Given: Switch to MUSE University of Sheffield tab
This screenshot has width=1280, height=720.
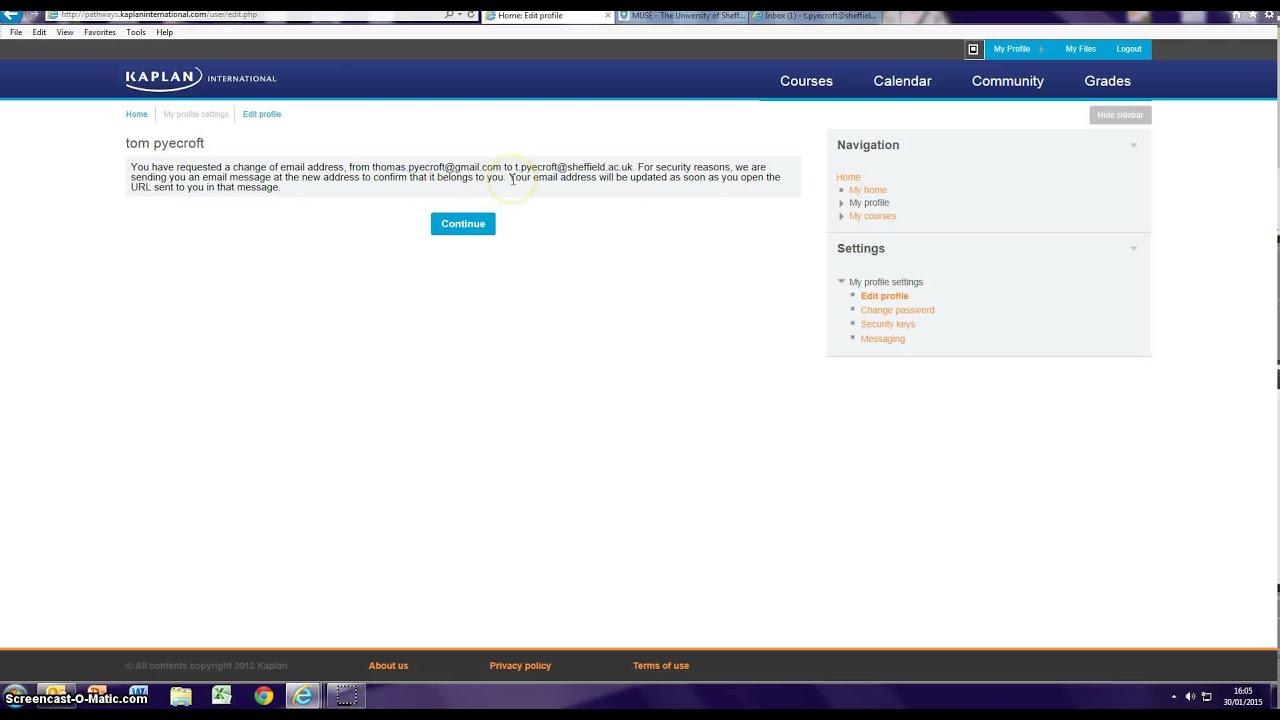Looking at the screenshot, I should [682, 16].
